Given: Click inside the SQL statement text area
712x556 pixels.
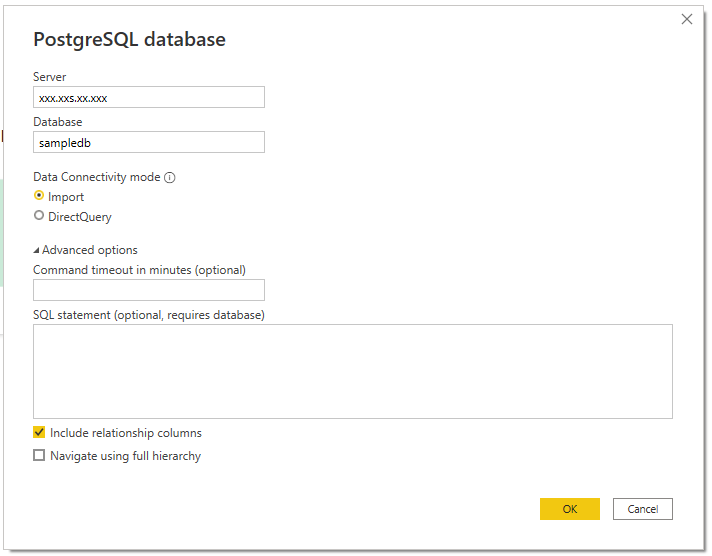Looking at the screenshot, I should (353, 371).
